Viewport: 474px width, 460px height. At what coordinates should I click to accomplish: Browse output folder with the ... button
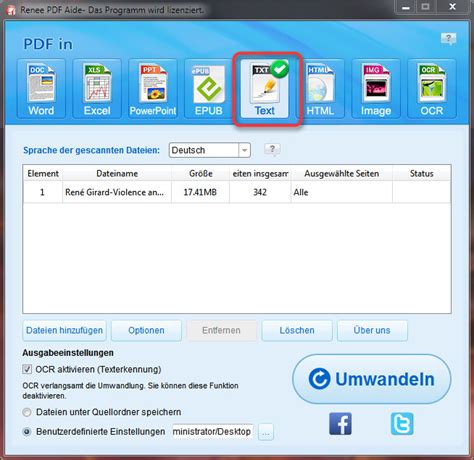point(266,432)
